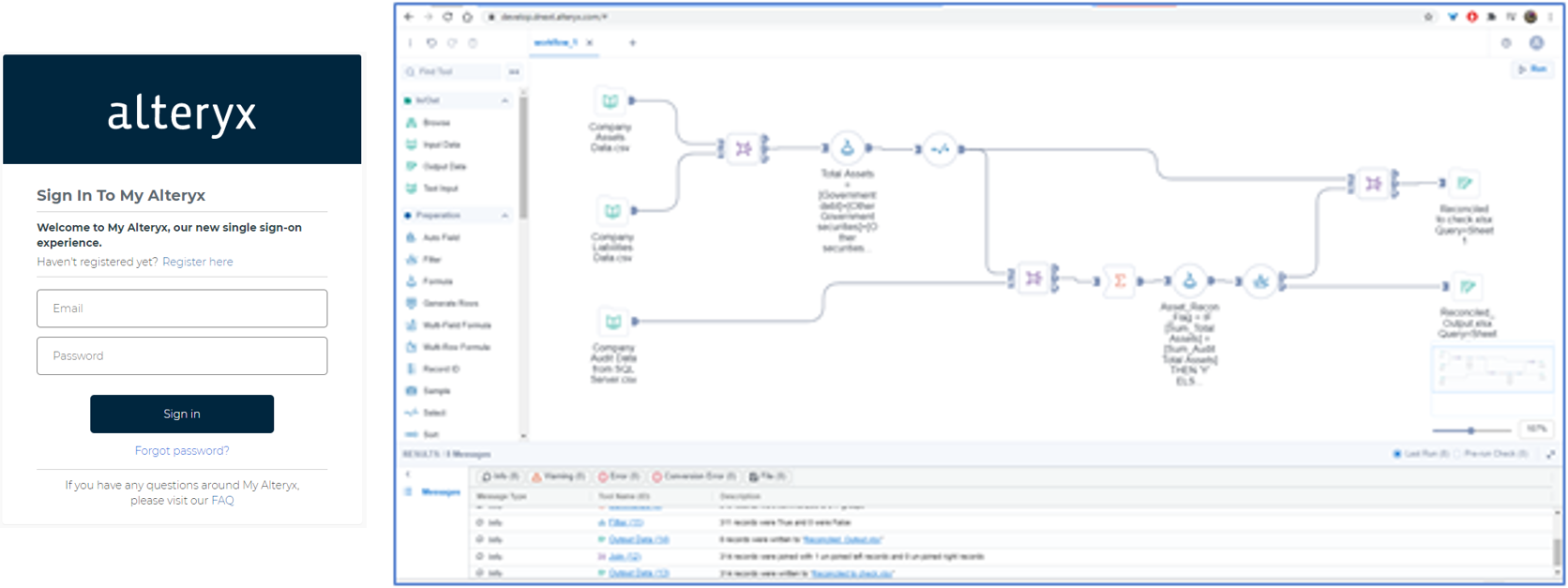This screenshot has width=1568, height=588.
Task: Focus the Find Tool search box
Action: tap(452, 71)
